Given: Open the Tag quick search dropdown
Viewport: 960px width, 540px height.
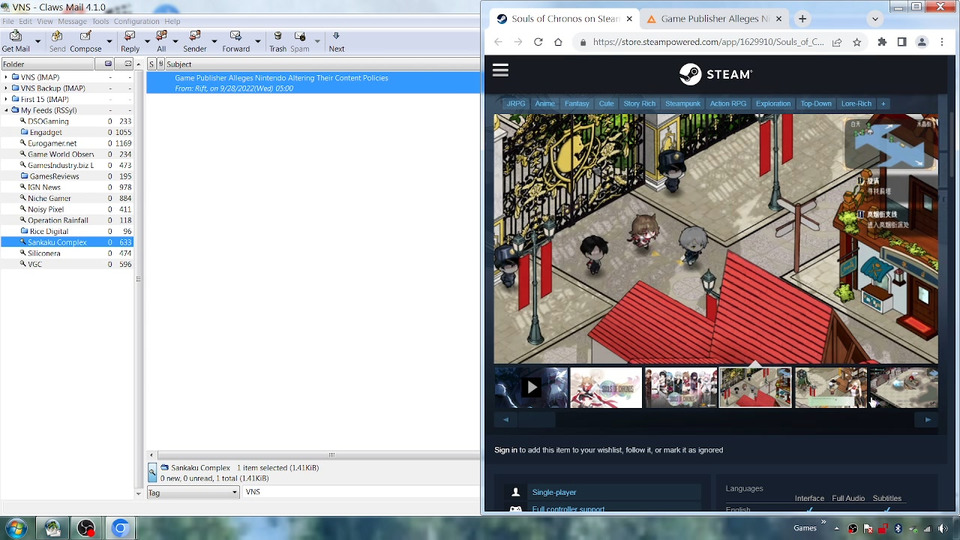Looking at the screenshot, I should (x=193, y=492).
